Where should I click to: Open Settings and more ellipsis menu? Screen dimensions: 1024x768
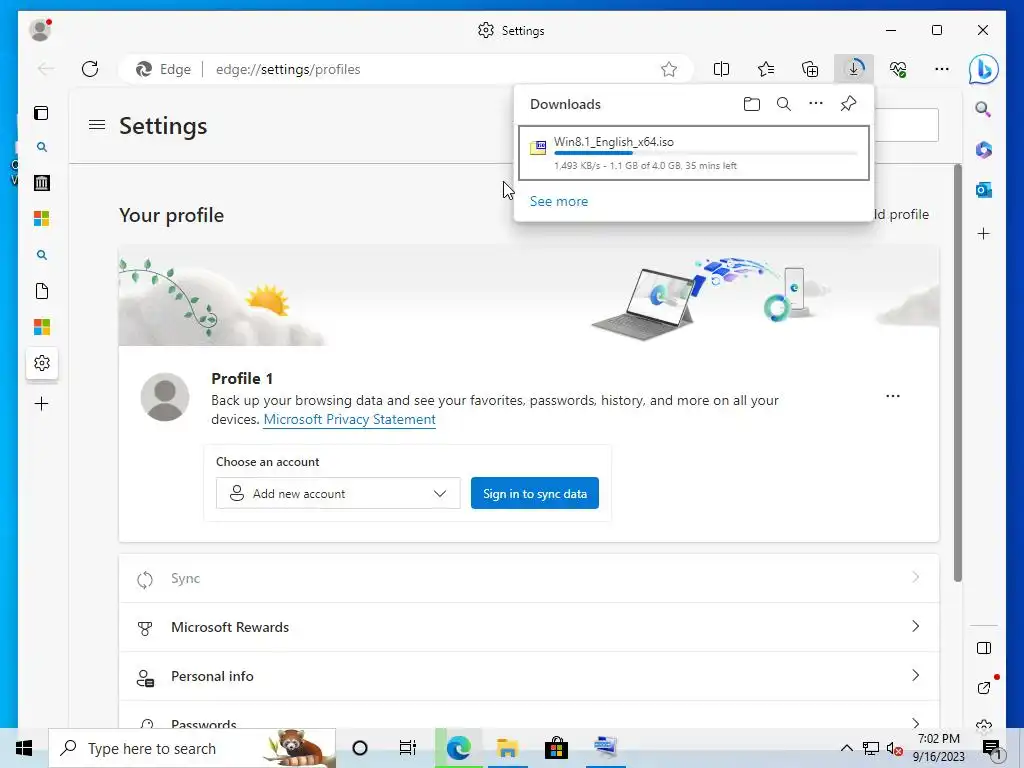[942, 69]
